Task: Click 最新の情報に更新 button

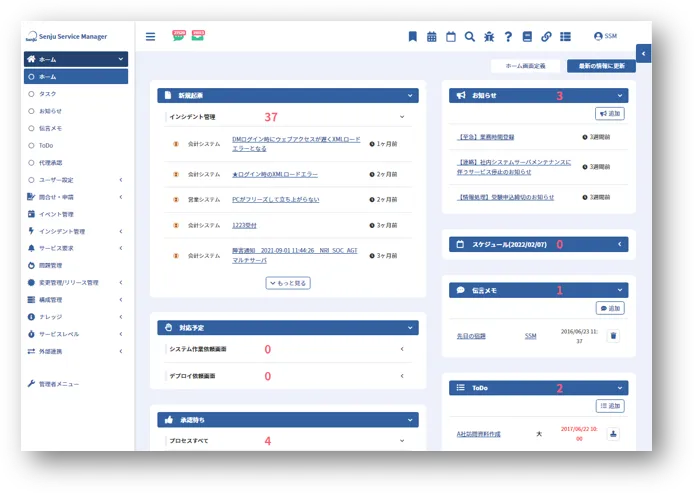Action: pos(600,66)
